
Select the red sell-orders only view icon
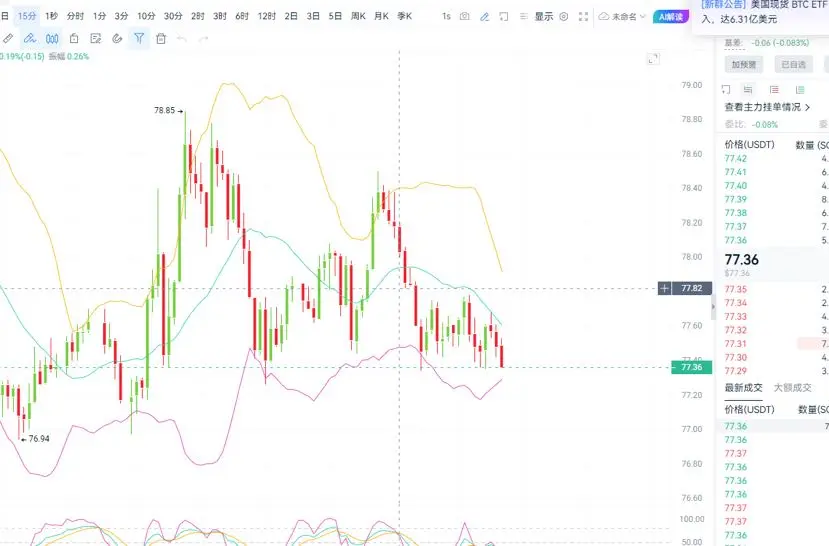774,89
